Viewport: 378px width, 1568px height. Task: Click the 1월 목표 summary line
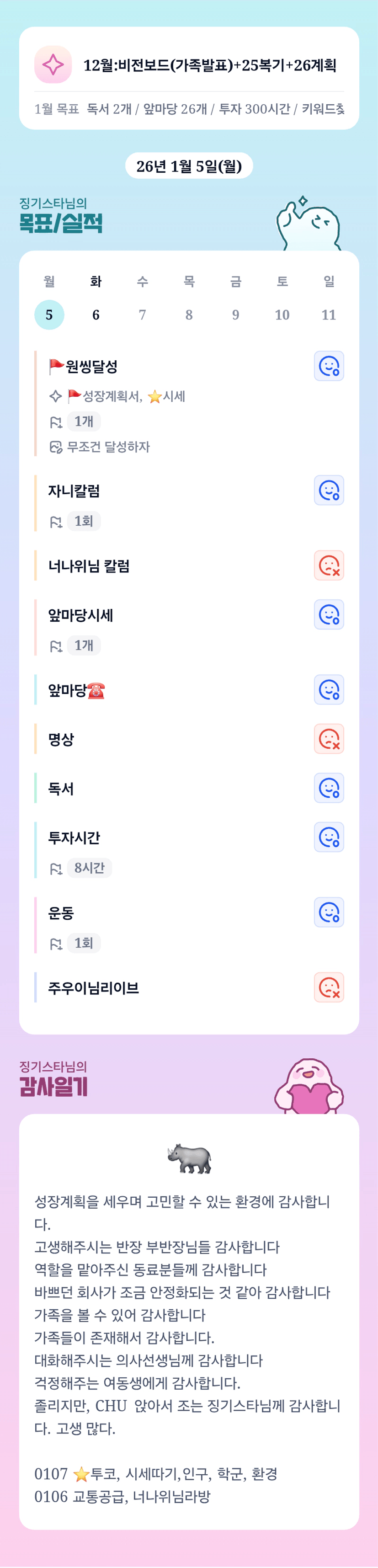point(189,109)
